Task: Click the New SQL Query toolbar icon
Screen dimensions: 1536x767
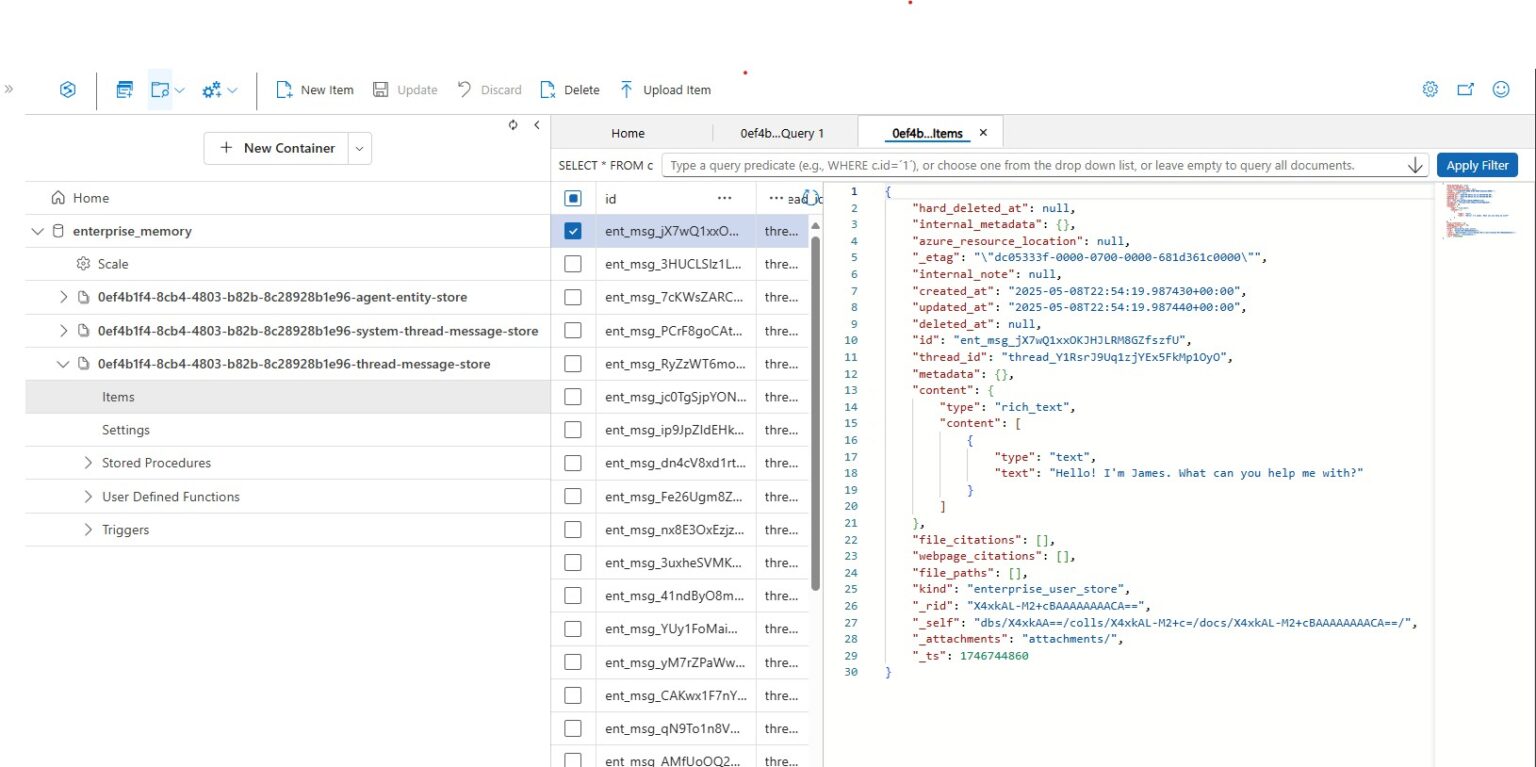Action: [x=125, y=90]
